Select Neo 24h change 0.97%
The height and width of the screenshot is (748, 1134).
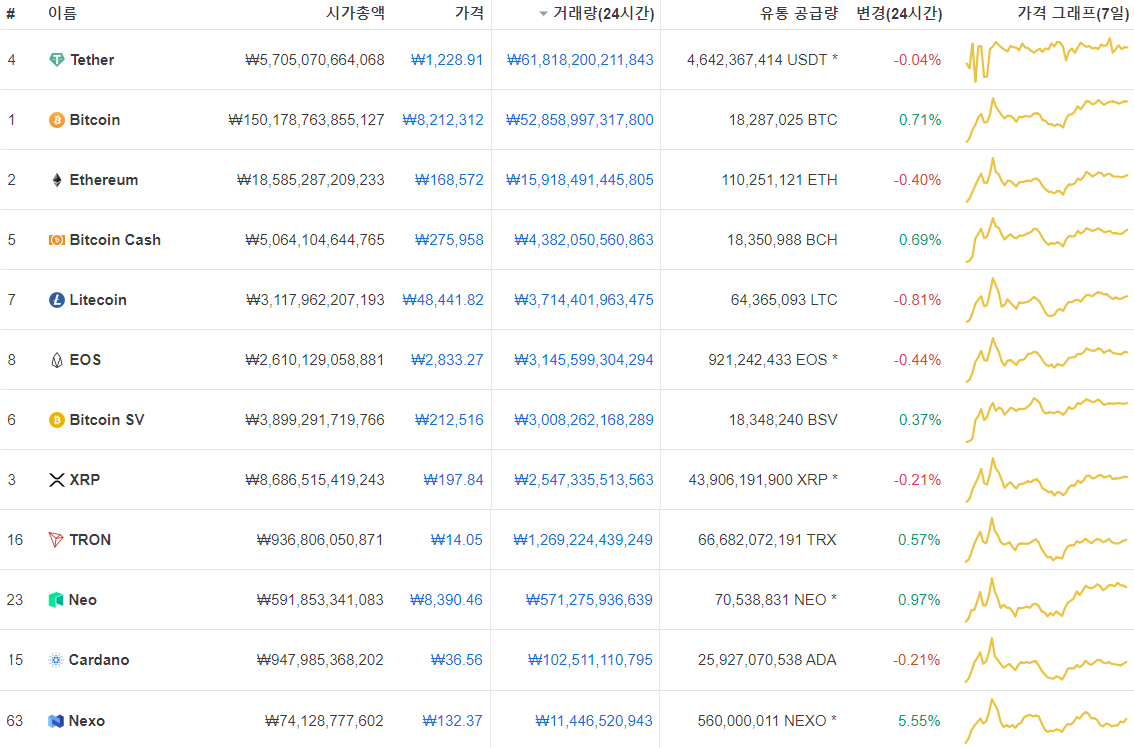point(919,600)
